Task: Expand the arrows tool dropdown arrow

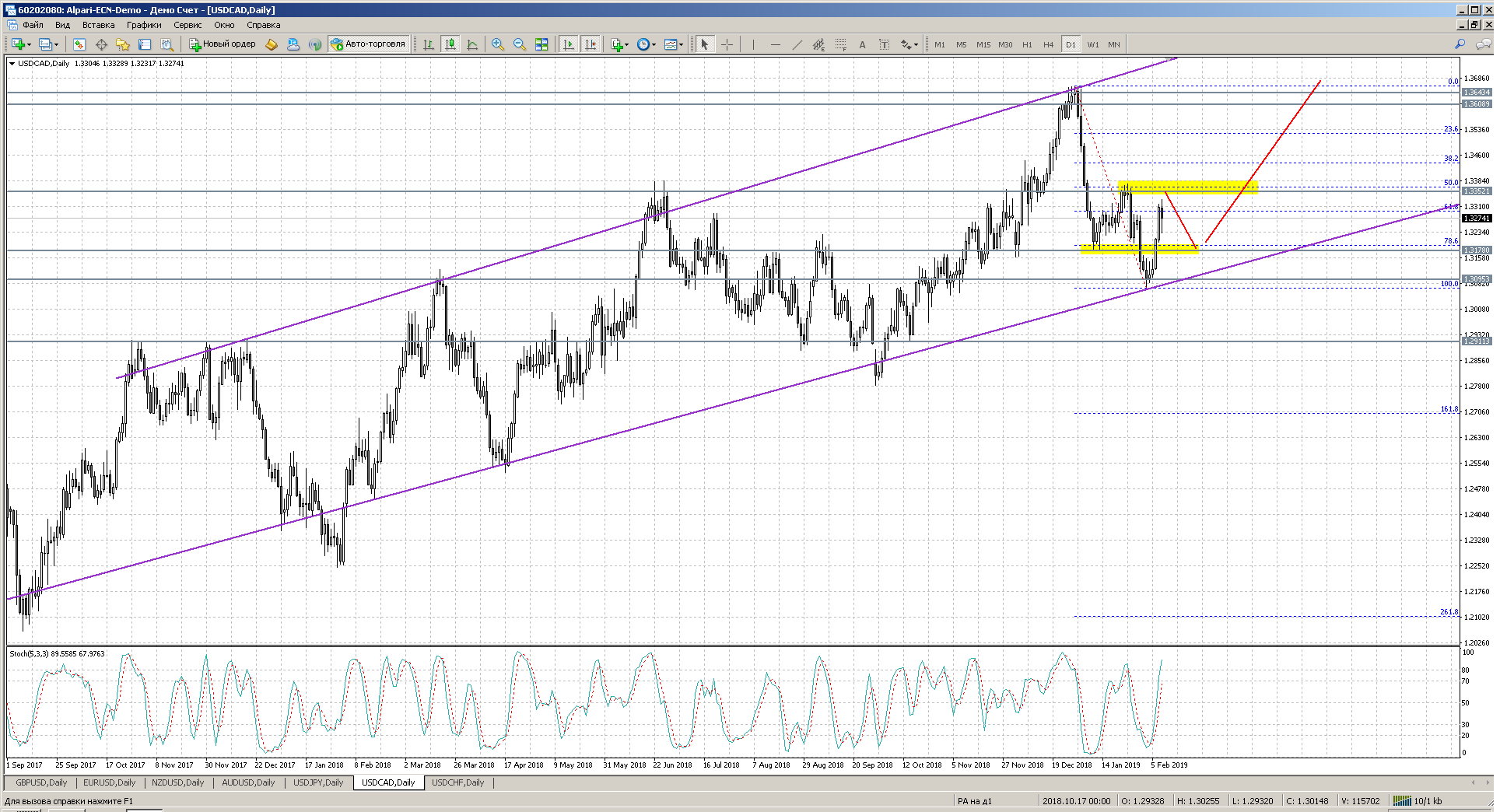Action: pos(916,44)
